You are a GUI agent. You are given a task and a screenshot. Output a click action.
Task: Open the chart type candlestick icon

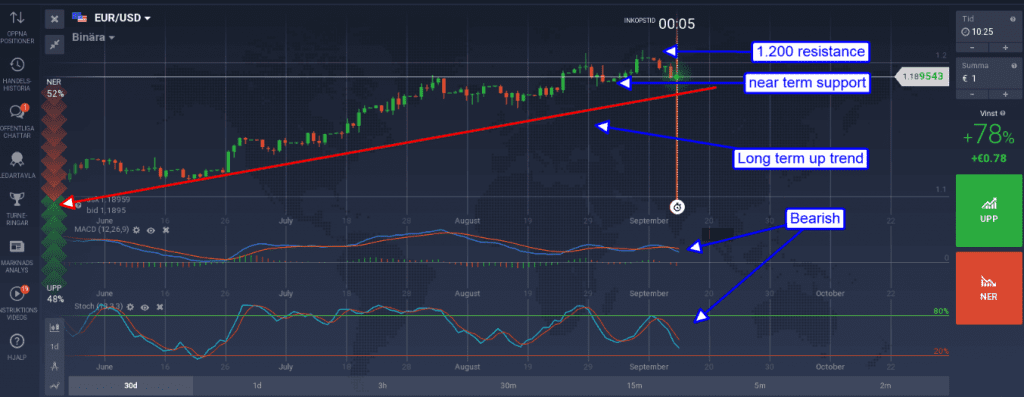click(x=55, y=328)
